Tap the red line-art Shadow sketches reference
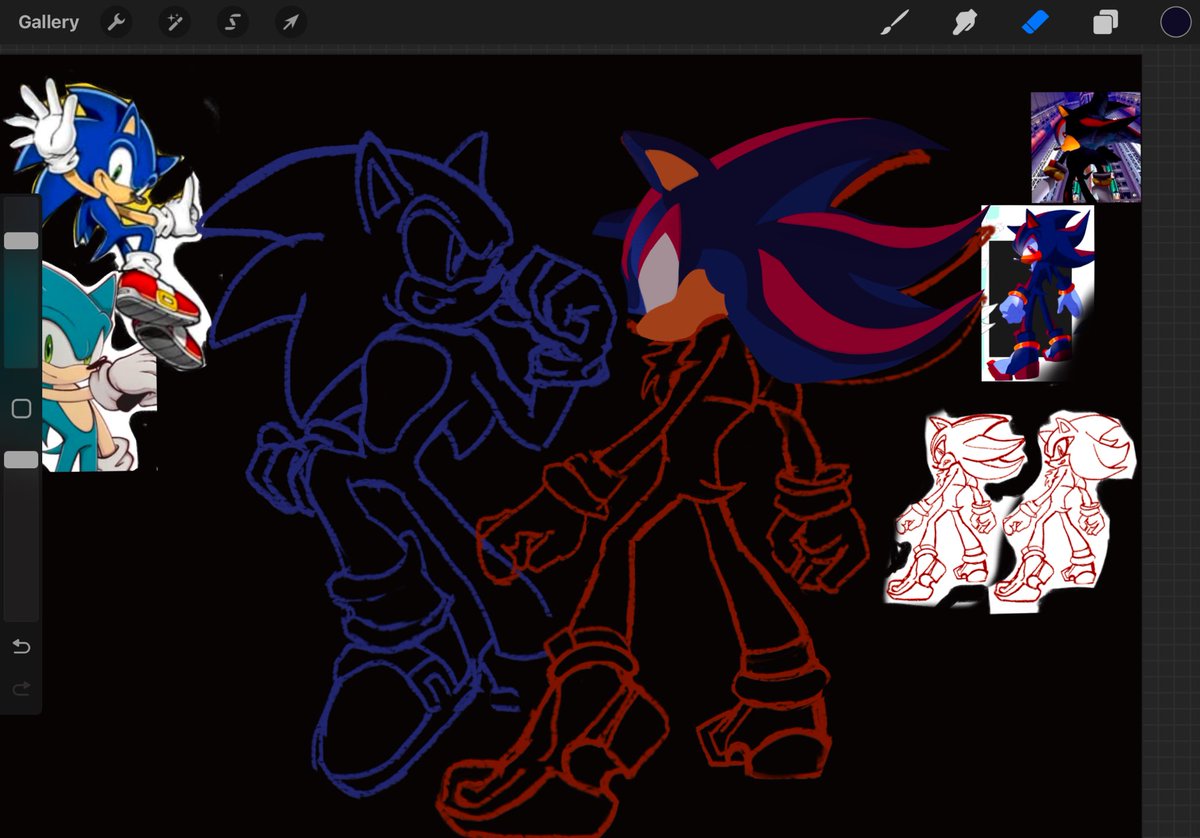 pos(1012,510)
